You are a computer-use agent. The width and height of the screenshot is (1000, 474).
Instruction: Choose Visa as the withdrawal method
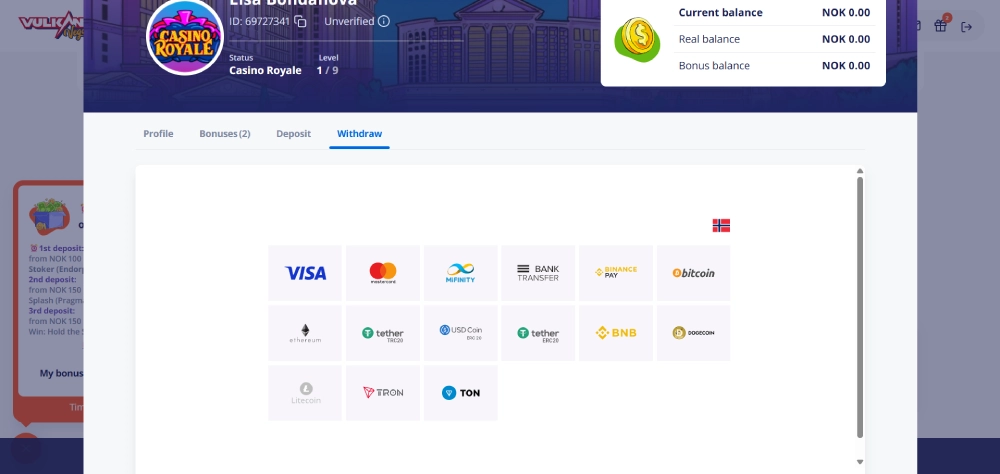pyautogui.click(x=305, y=273)
